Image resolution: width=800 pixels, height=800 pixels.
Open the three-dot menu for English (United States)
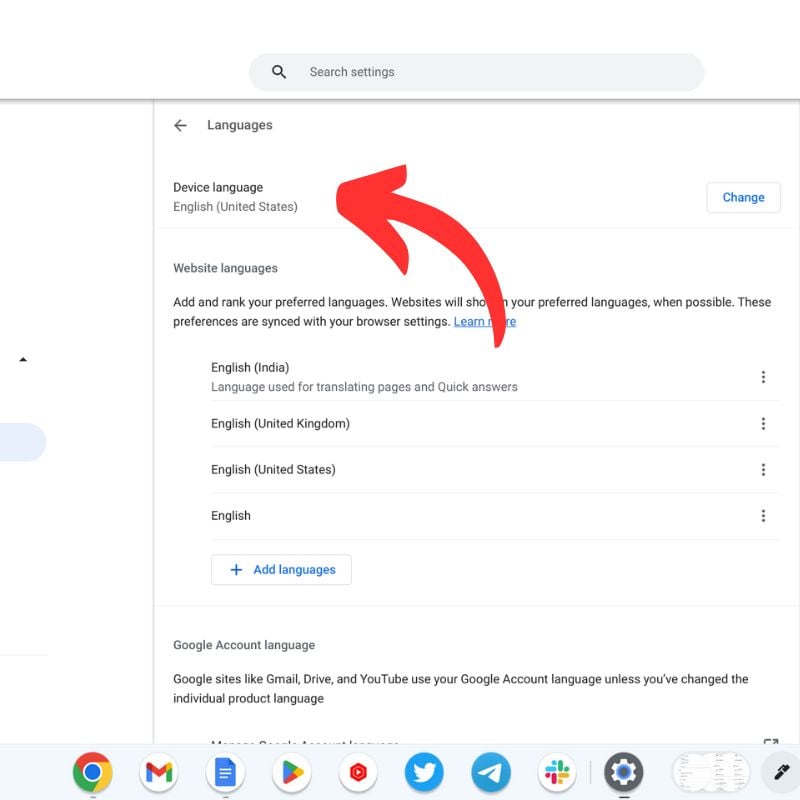click(764, 469)
